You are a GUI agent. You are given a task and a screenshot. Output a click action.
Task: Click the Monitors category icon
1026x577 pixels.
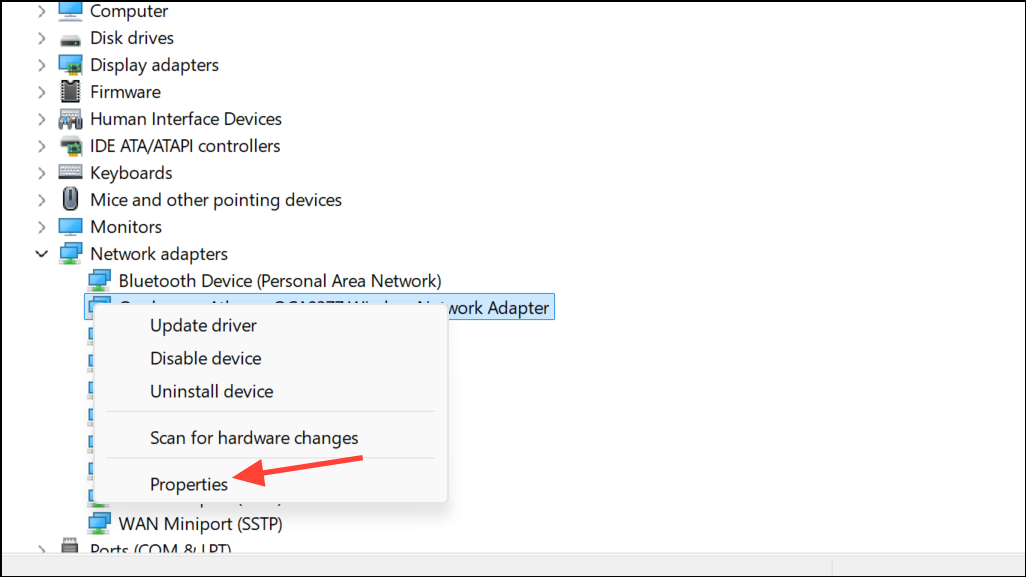coord(70,227)
